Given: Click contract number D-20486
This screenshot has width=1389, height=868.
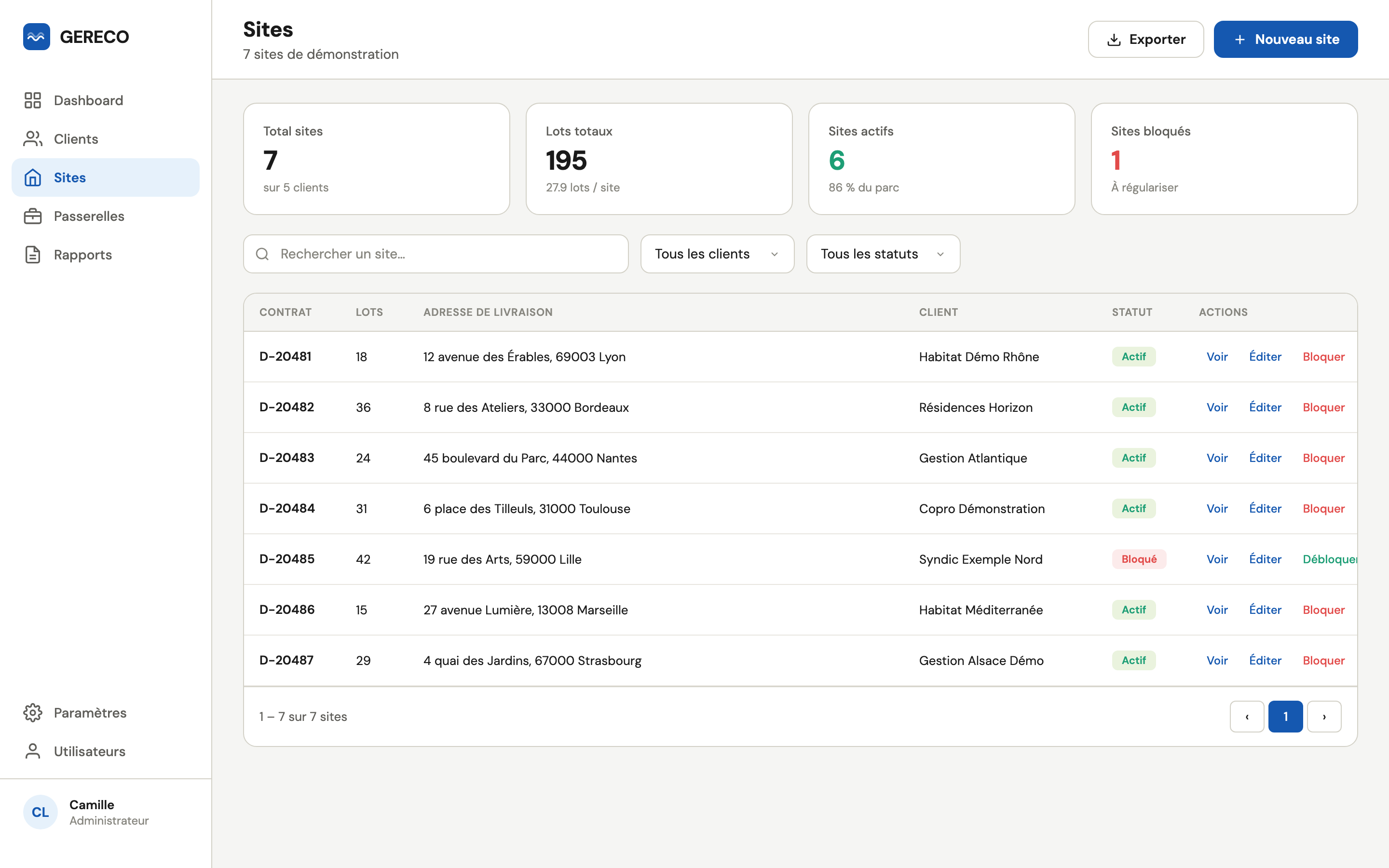Looking at the screenshot, I should coord(286,610).
